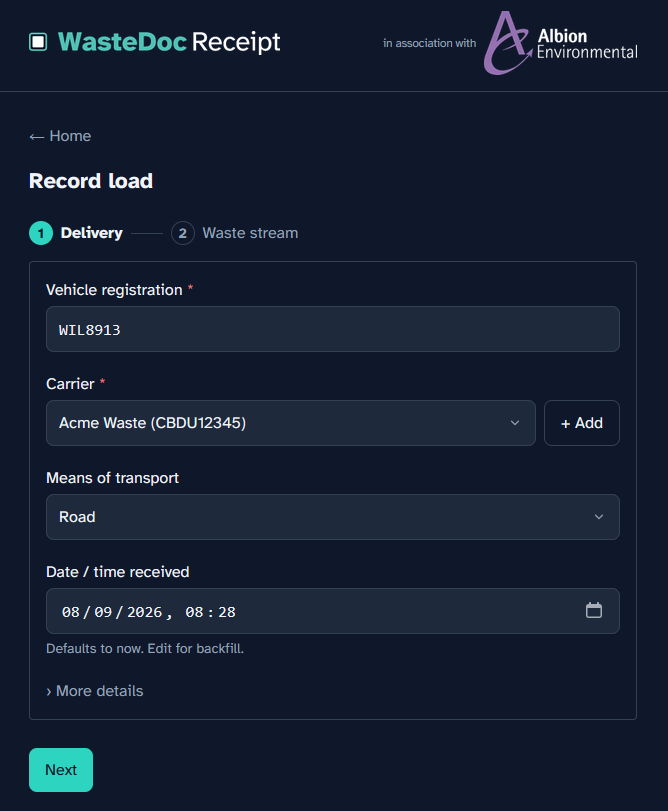This screenshot has width=668, height=811.
Task: Click the step 1 circle badge
Action: [41, 233]
